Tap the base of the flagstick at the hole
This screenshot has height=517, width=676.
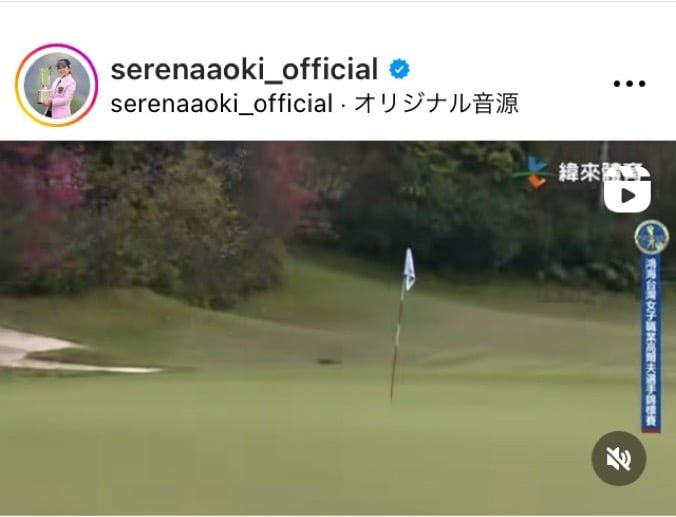tap(391, 397)
